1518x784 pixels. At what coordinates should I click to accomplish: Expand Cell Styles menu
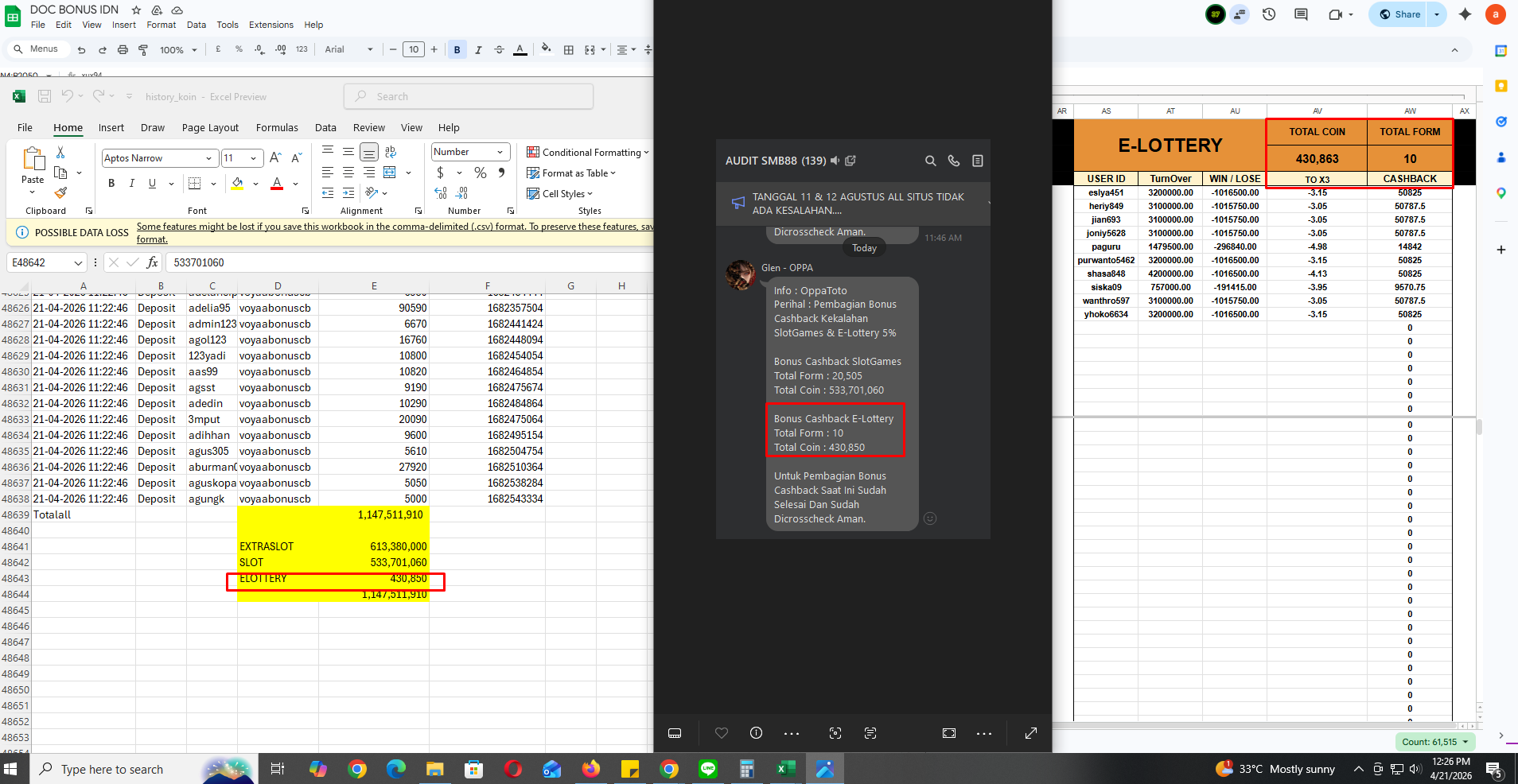560,193
